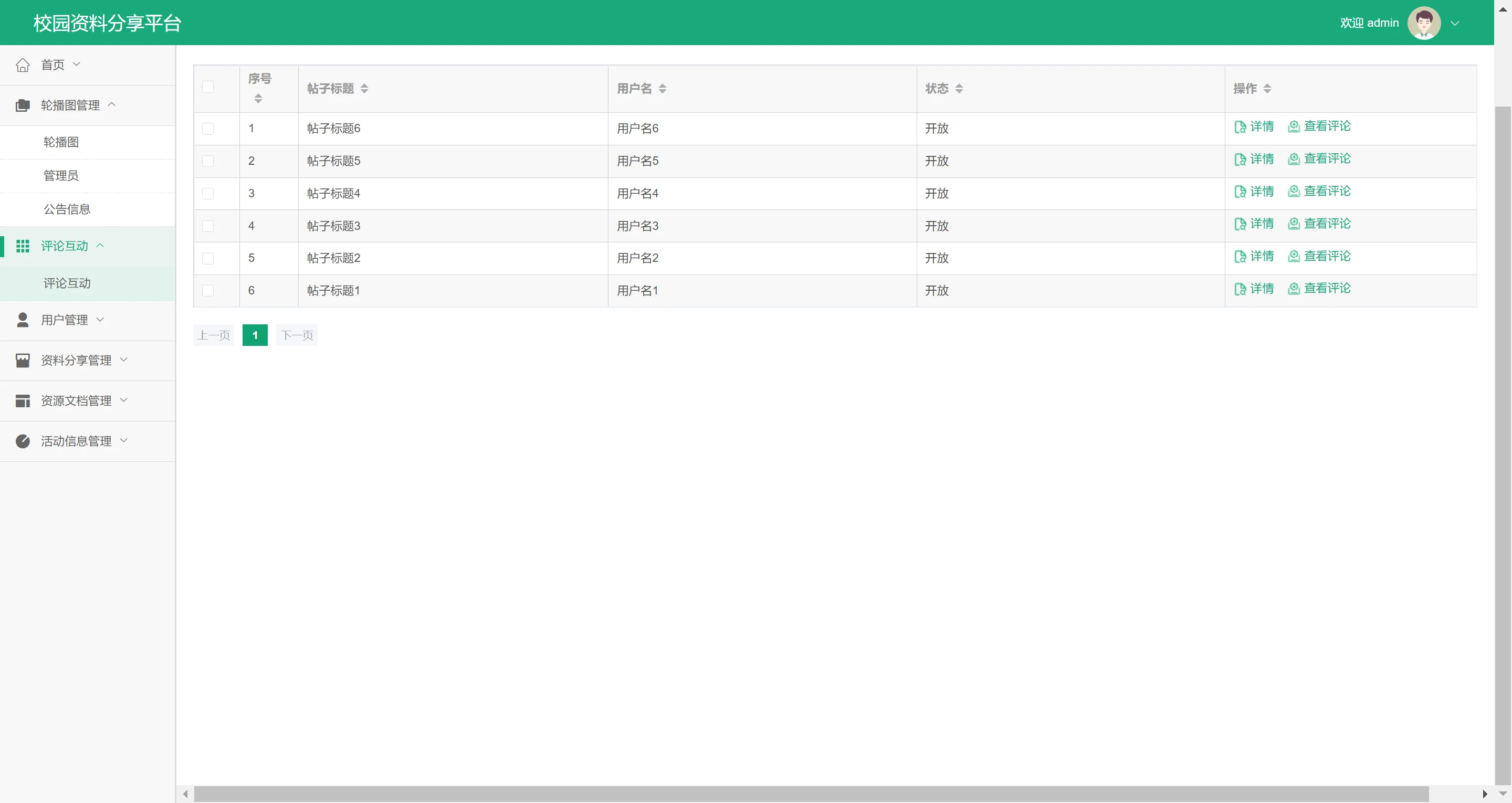Click the home icon in sidebar
The image size is (1512, 803).
pos(22,65)
